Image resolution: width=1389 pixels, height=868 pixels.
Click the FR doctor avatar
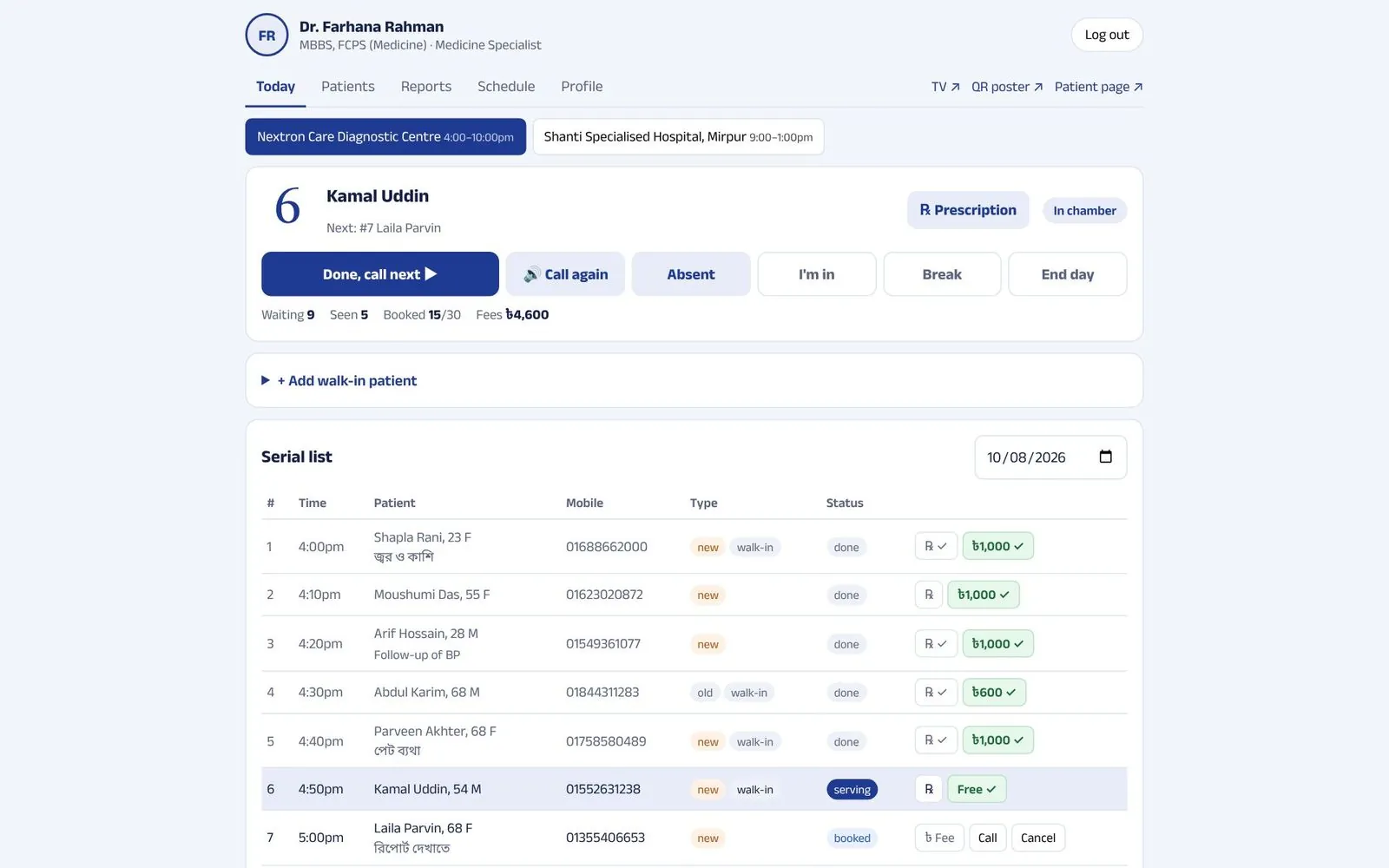[267, 35]
